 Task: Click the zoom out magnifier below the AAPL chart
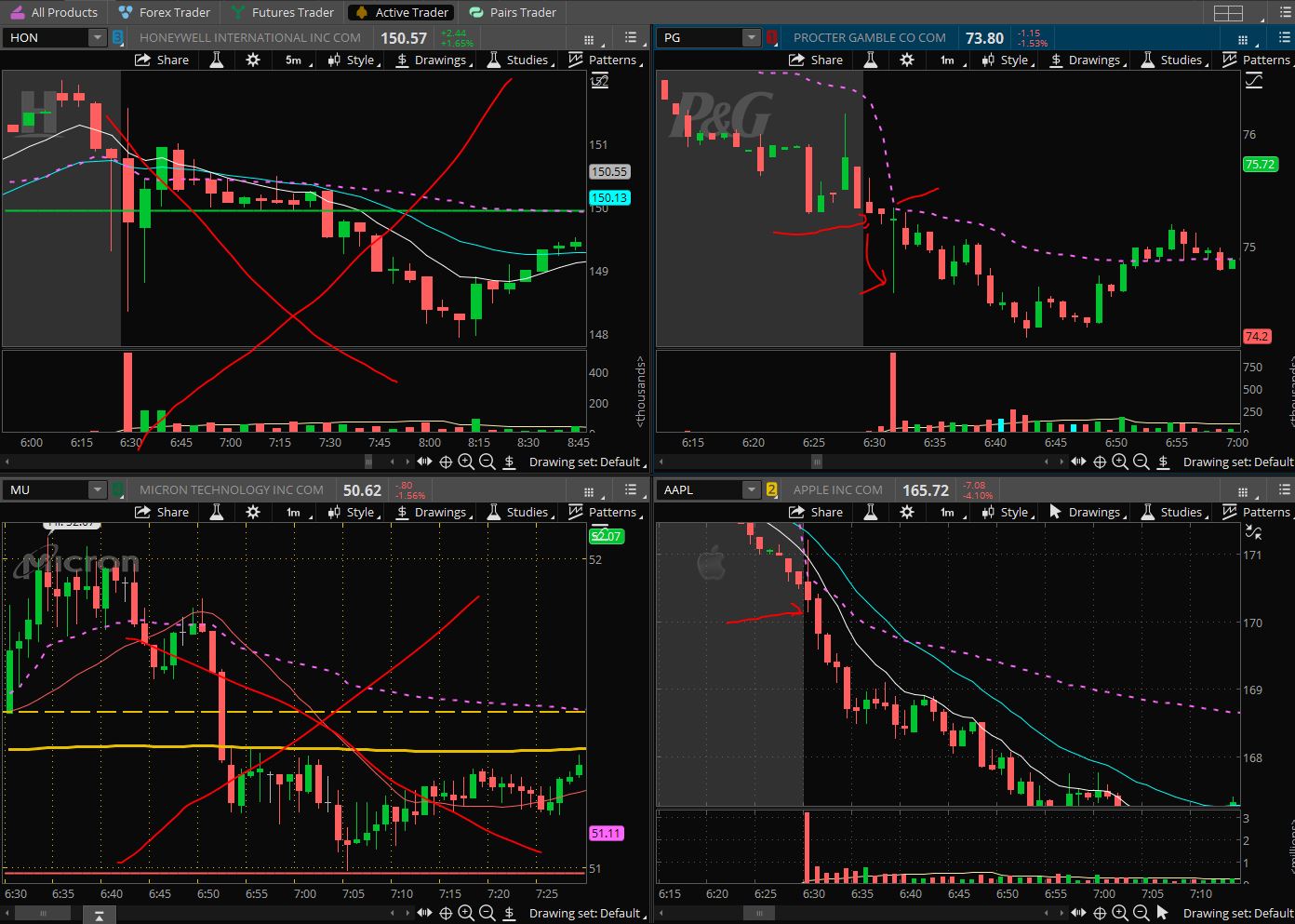(1141, 913)
